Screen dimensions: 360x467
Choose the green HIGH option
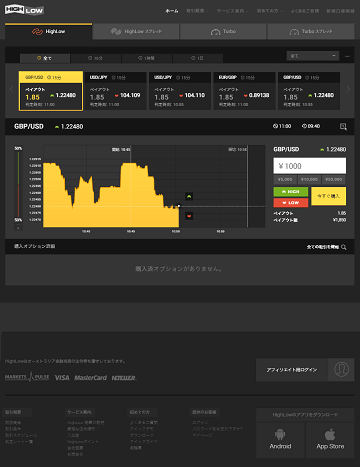pos(291,192)
